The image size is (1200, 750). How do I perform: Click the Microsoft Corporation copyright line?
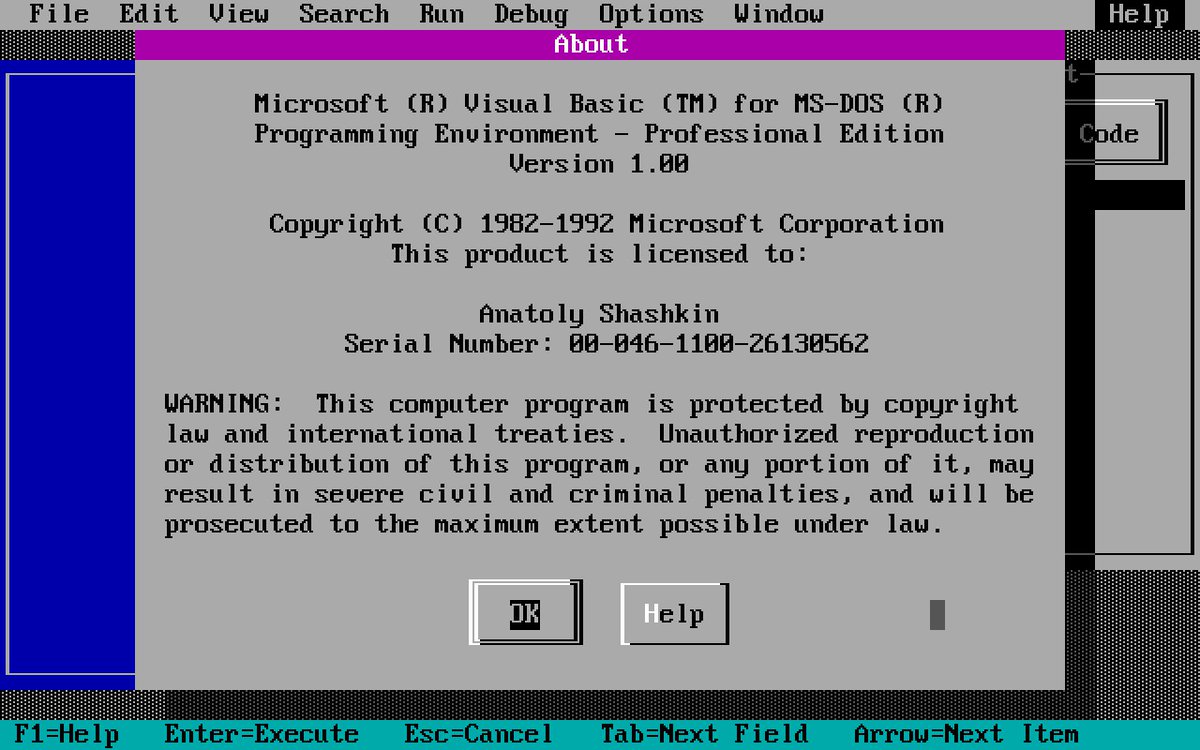pyautogui.click(x=606, y=224)
